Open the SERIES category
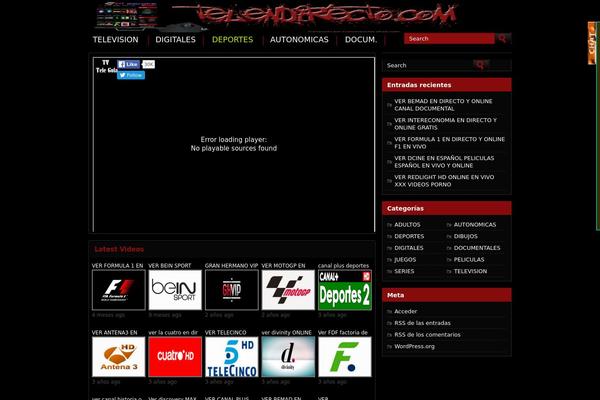 click(404, 271)
